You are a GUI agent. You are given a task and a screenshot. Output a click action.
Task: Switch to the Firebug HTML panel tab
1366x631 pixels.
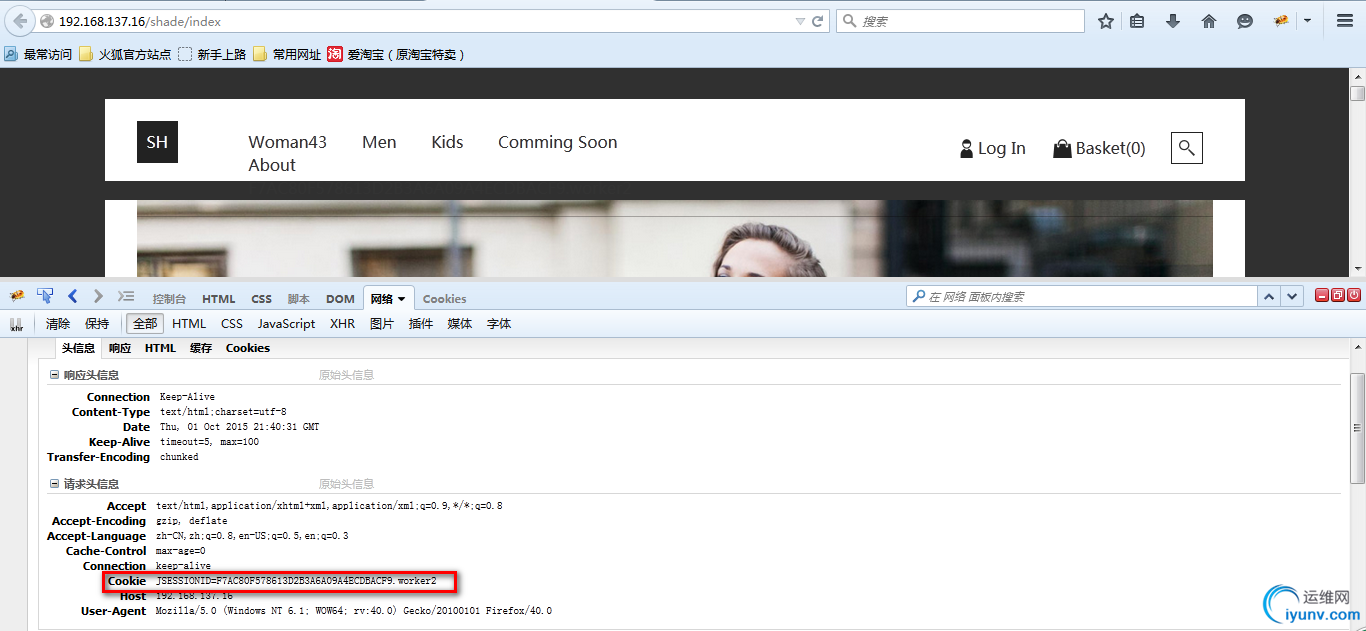point(219,299)
